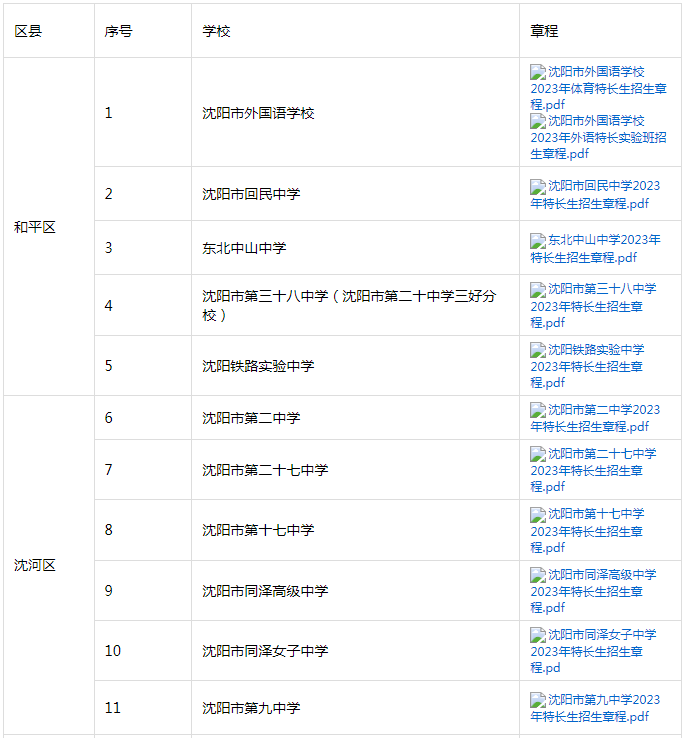This screenshot has width=684, height=738.
Task: Select school name 沈阳市同泽高级中学 in 学校 column
Action: (265, 591)
